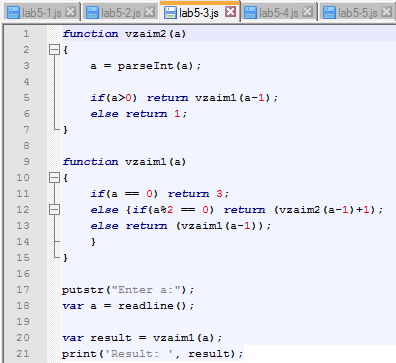The image size is (396, 363).
Task: Click the save icon on lab5-2.js tab
Action: tap(92, 13)
